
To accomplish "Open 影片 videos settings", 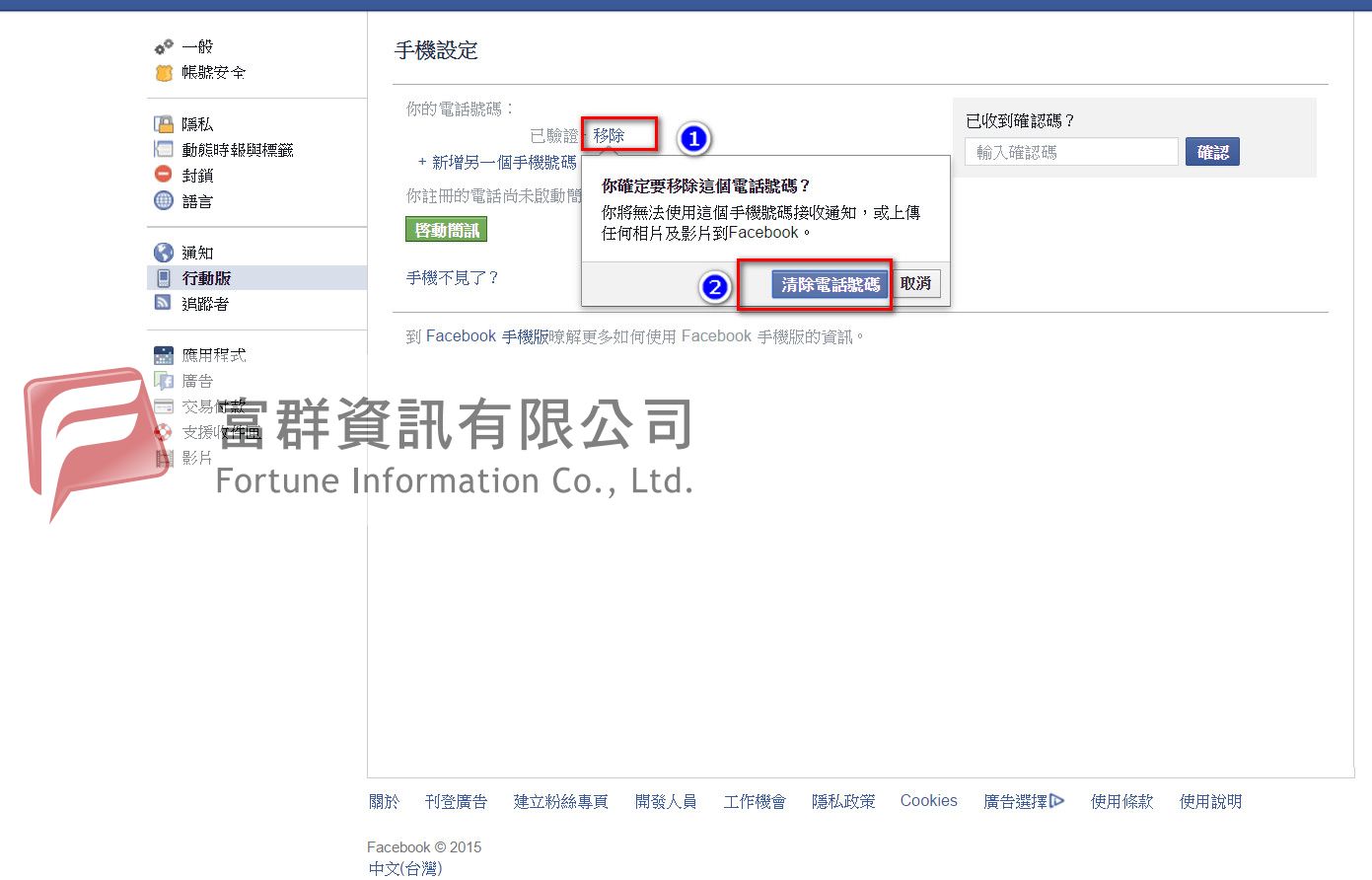I will (x=197, y=458).
